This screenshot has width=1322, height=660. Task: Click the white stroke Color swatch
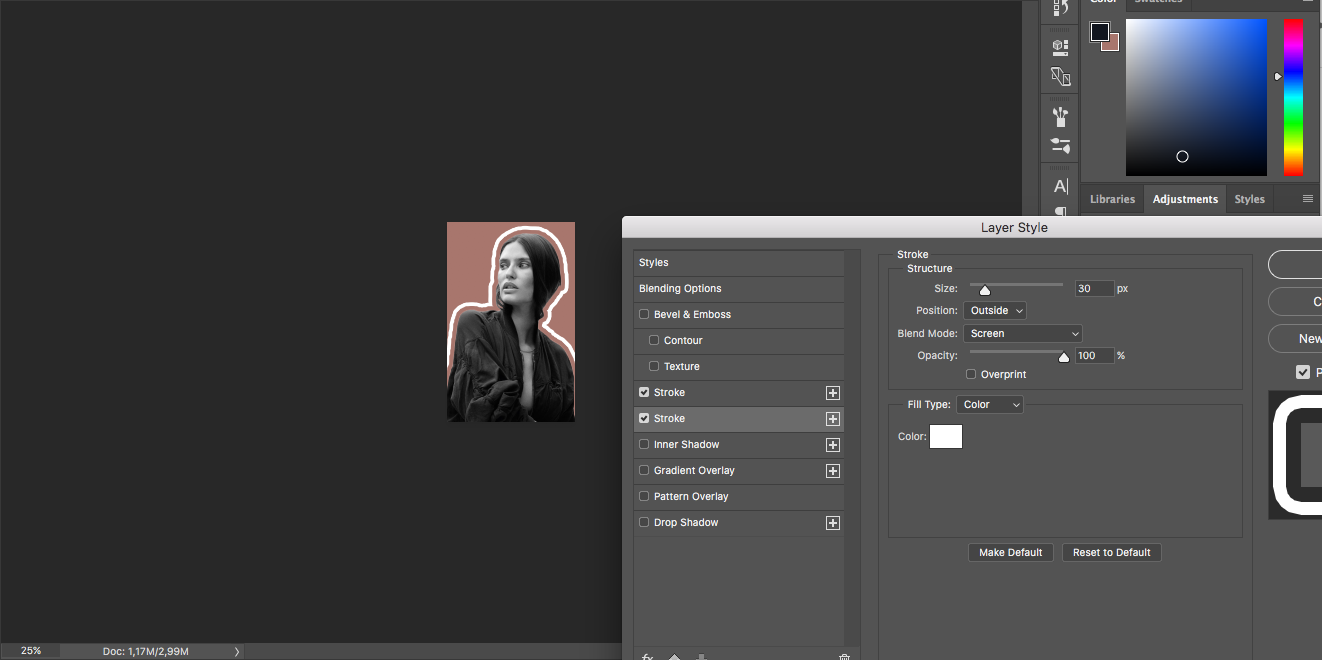pos(946,436)
